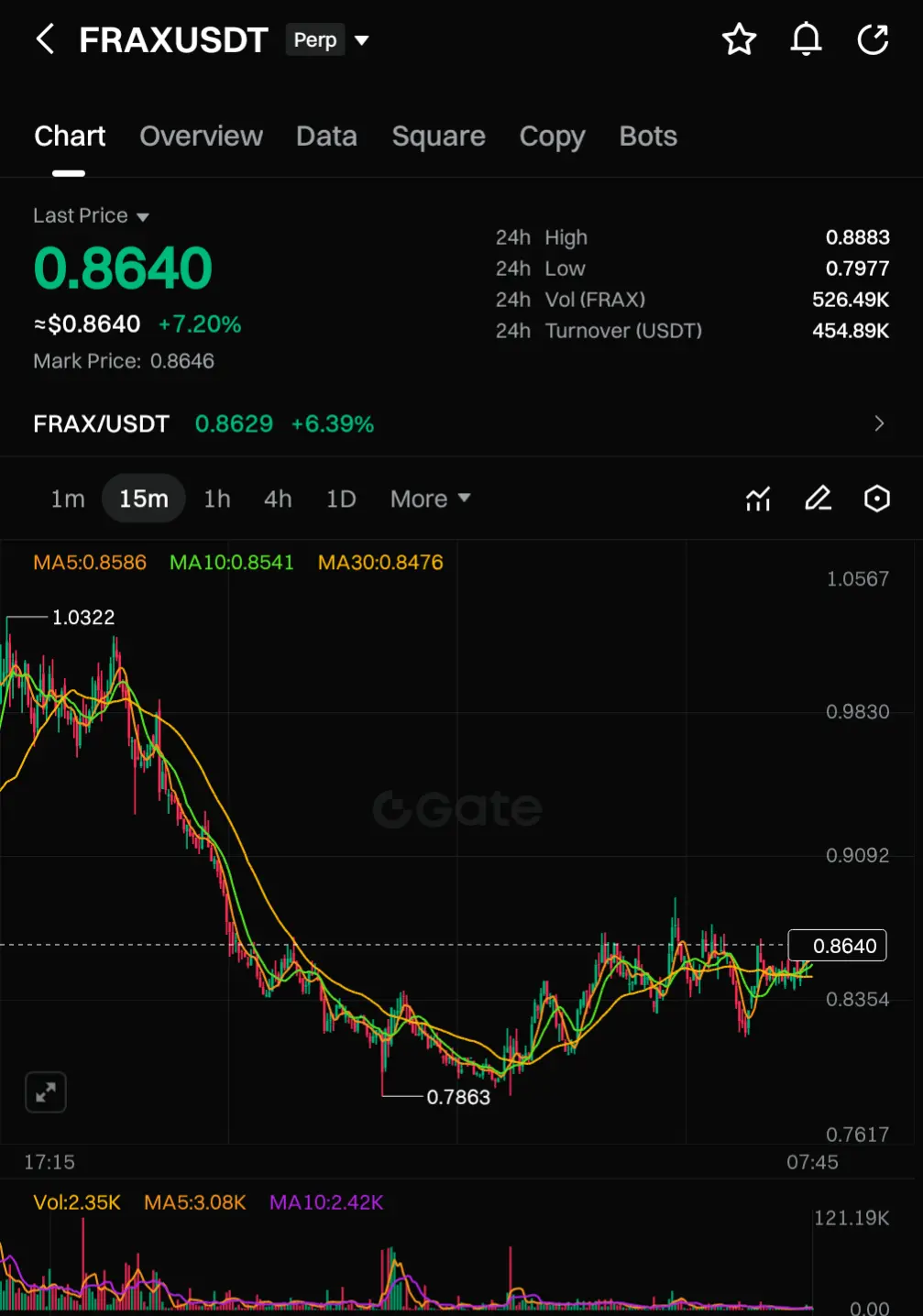Screen dimensions: 923x1316
Task: Tap the 0.7863 chart low marker
Action: [458, 1097]
